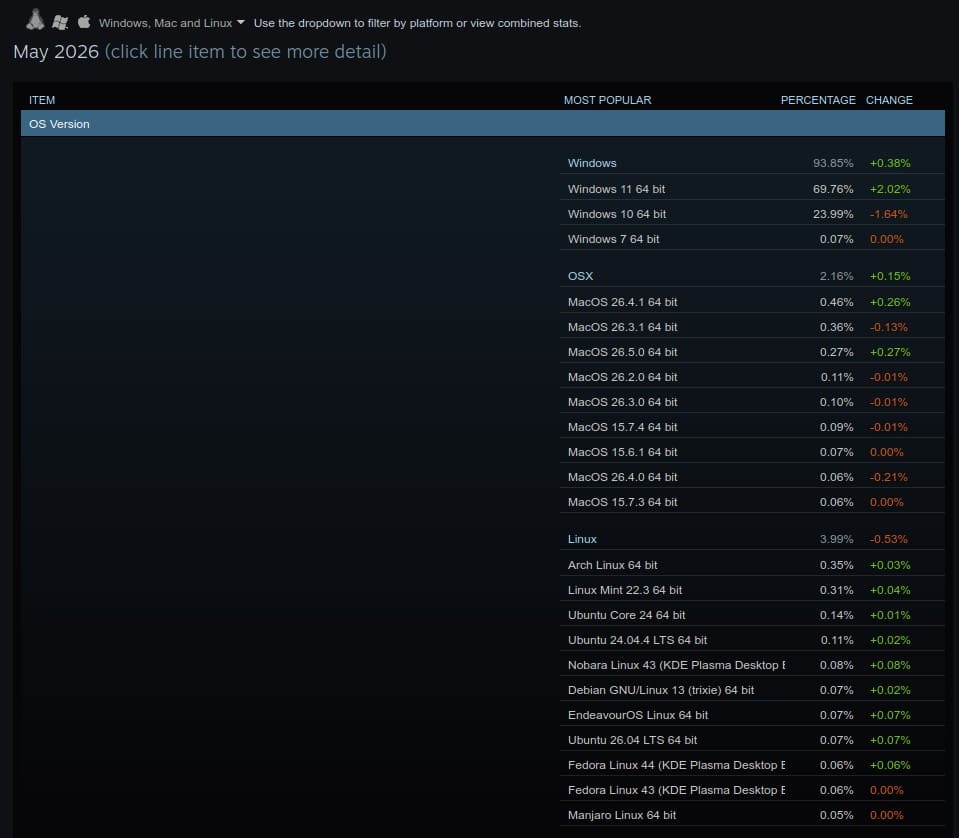Click the PERCENTAGE column header
This screenshot has width=959, height=838.
[x=818, y=100]
